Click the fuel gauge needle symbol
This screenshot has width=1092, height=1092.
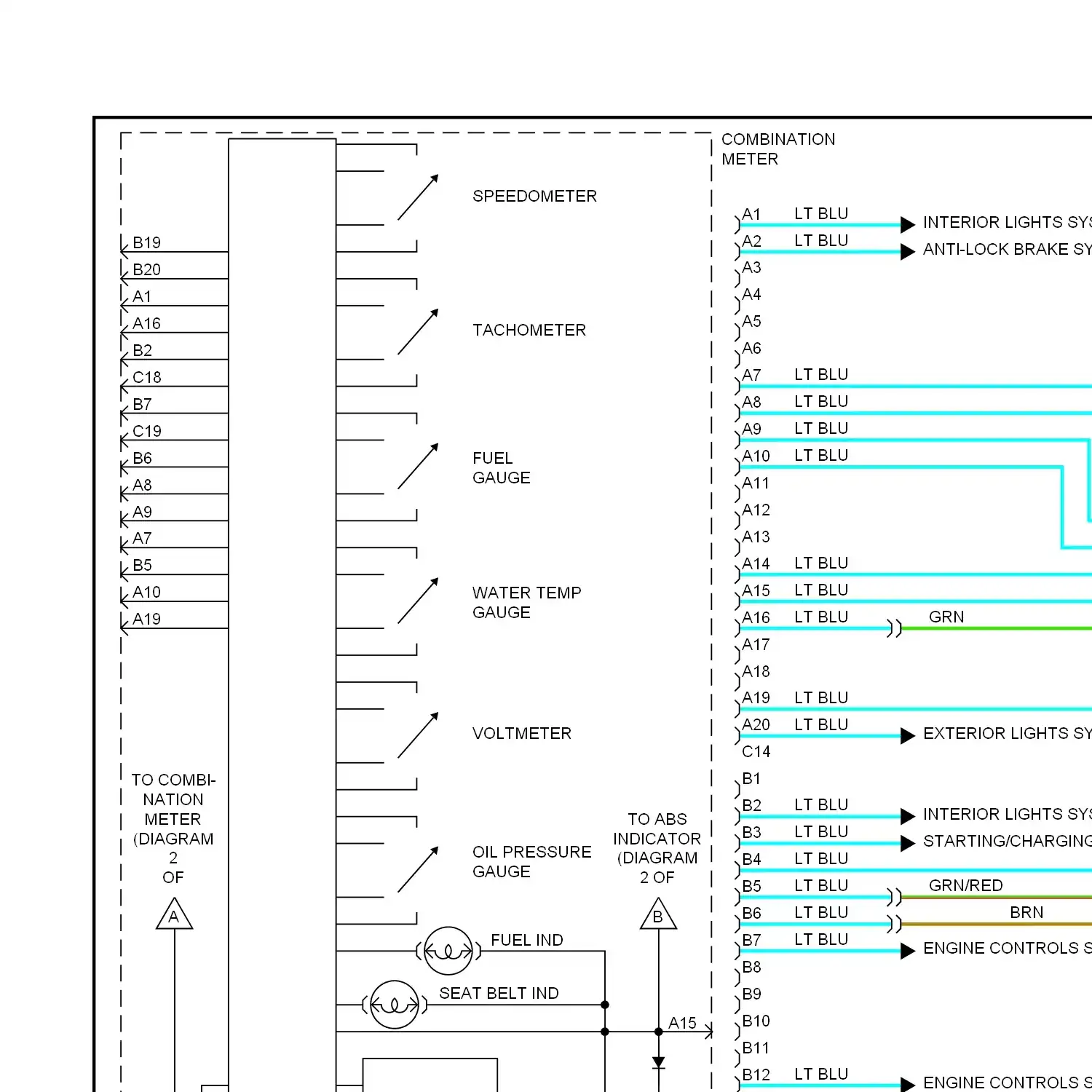click(418, 466)
